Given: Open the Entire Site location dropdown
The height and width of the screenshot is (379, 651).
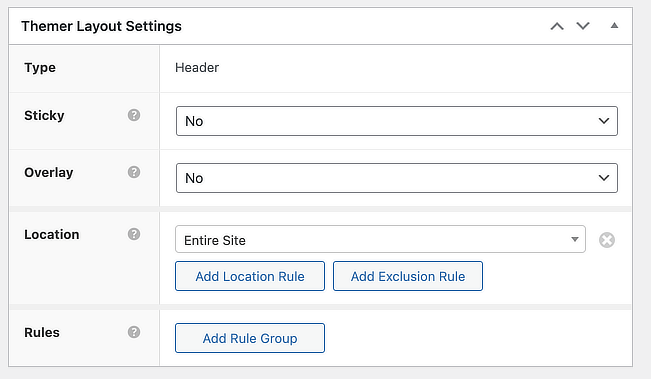Looking at the screenshot, I should (380, 239).
